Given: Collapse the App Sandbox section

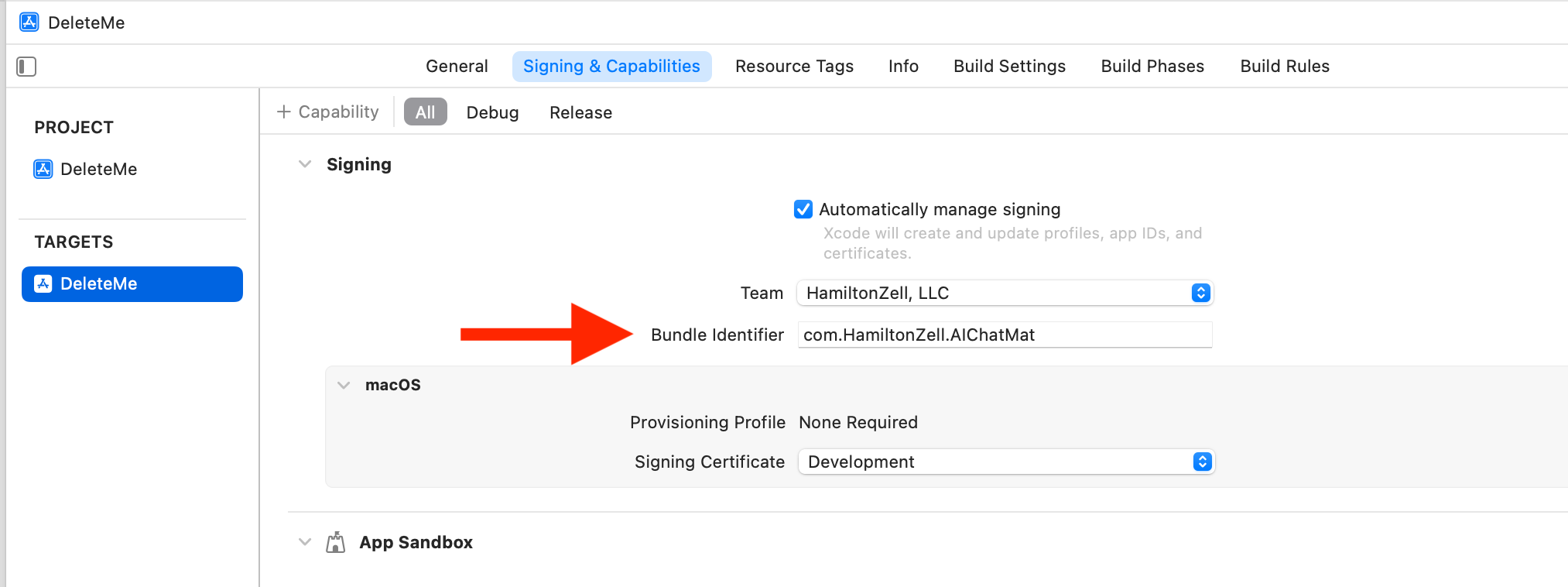Looking at the screenshot, I should pyautogui.click(x=305, y=542).
